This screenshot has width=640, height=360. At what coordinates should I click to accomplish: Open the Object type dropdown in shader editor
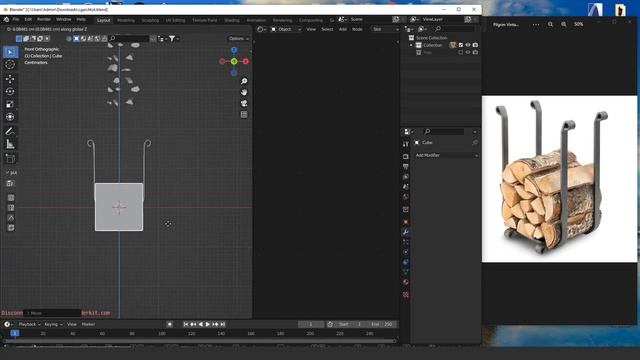286,29
